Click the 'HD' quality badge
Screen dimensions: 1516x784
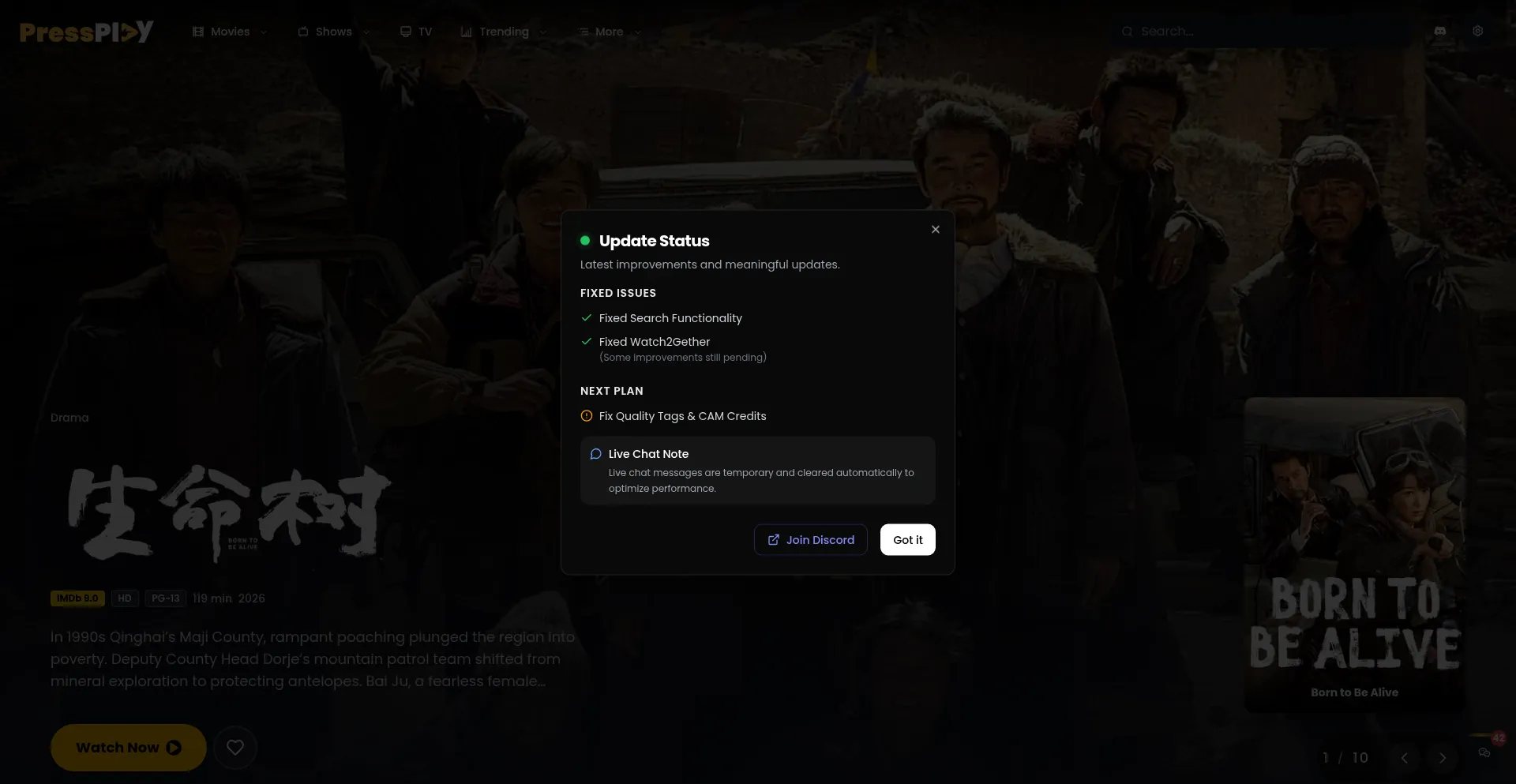125,598
